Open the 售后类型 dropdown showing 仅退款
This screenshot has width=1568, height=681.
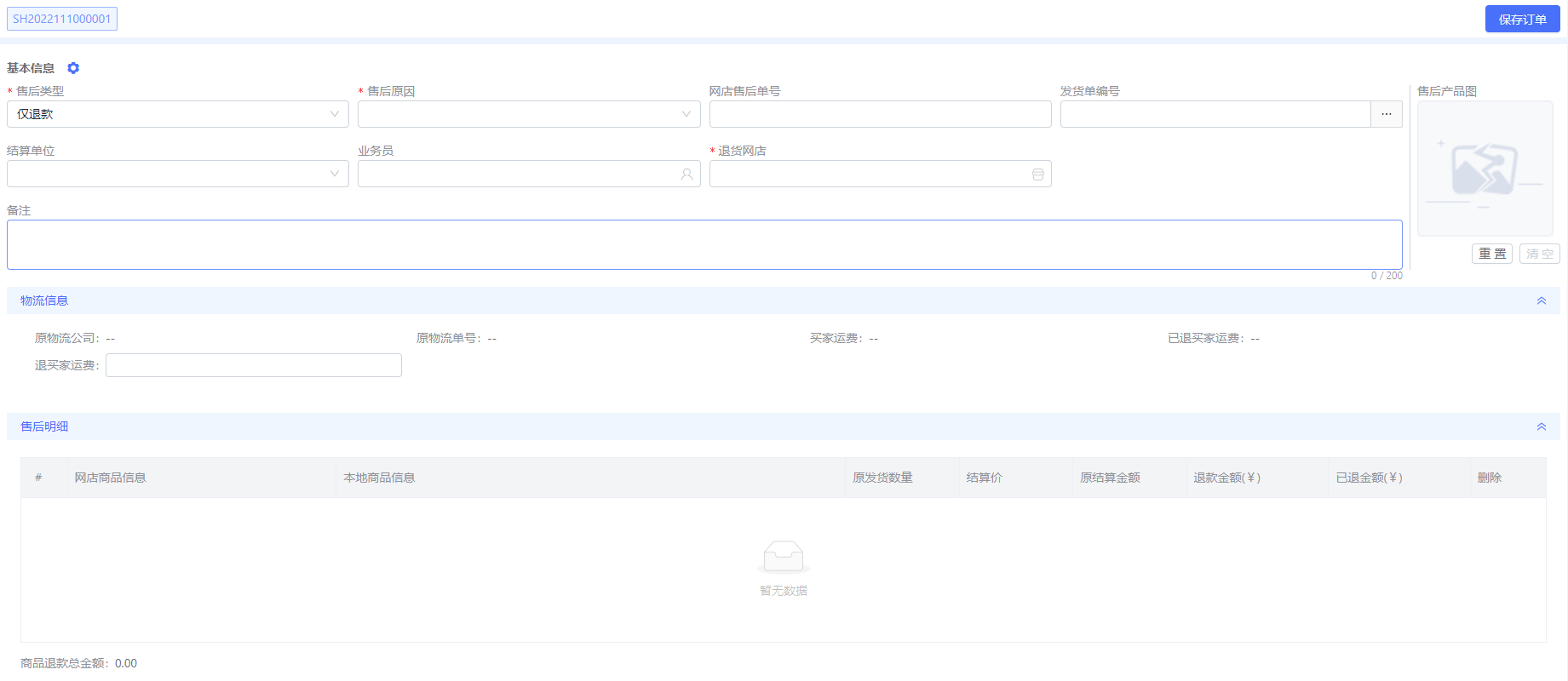coord(178,114)
